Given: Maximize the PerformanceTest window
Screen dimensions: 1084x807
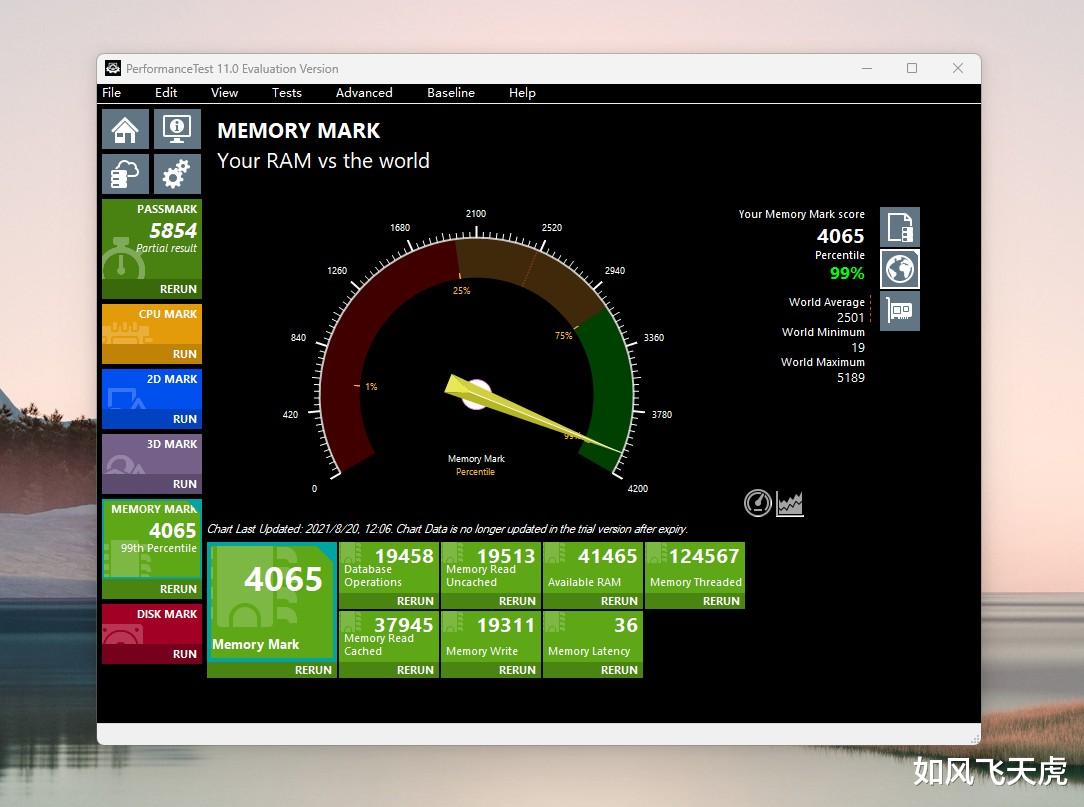Looking at the screenshot, I should click(912, 68).
